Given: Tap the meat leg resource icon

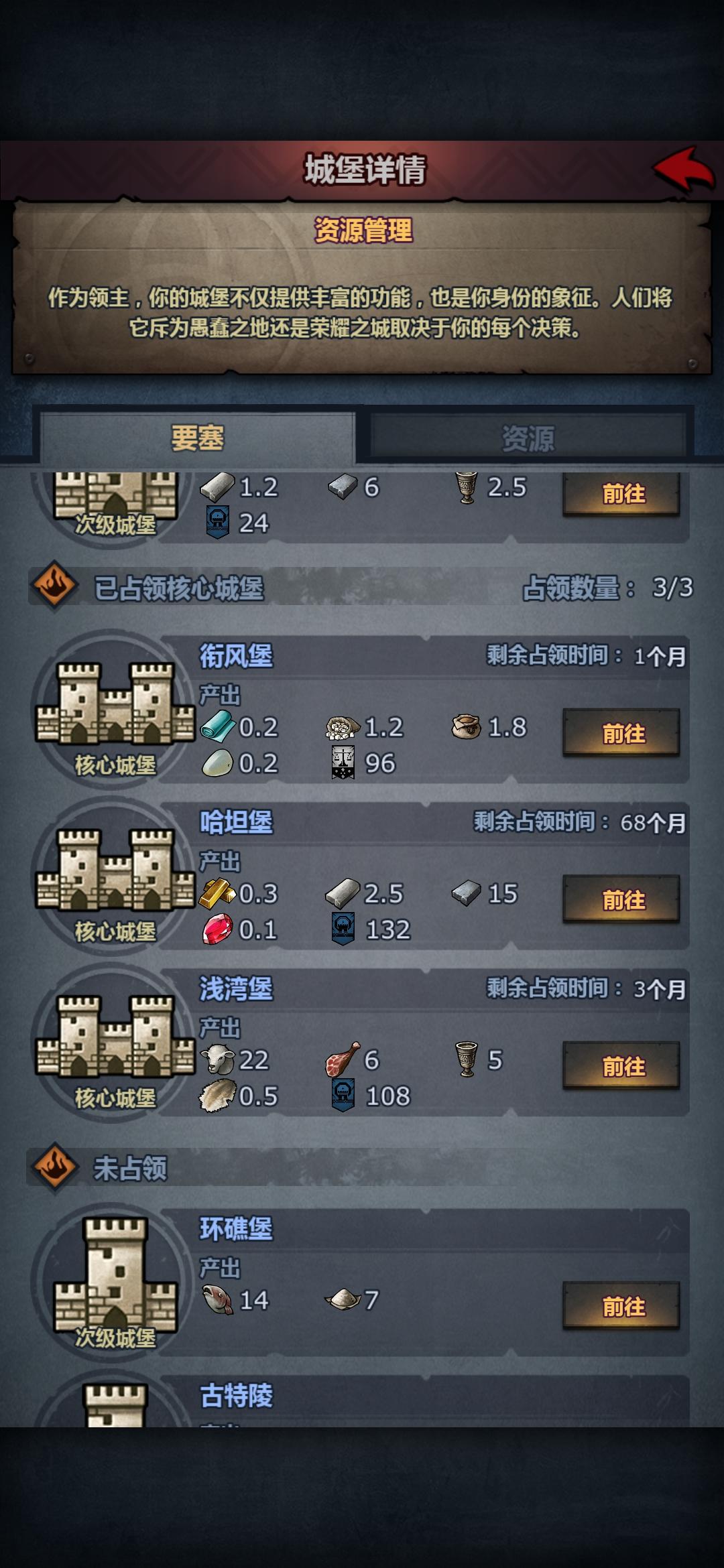Looking at the screenshot, I should pyautogui.click(x=343, y=1059).
